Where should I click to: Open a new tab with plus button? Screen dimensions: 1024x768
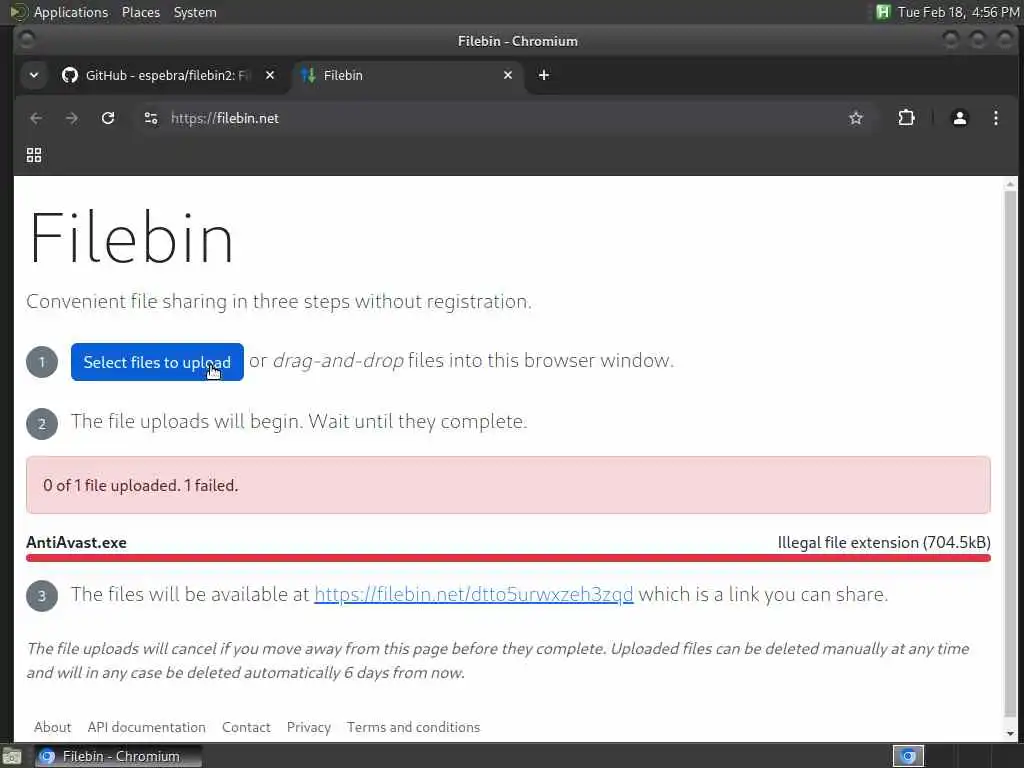(543, 75)
